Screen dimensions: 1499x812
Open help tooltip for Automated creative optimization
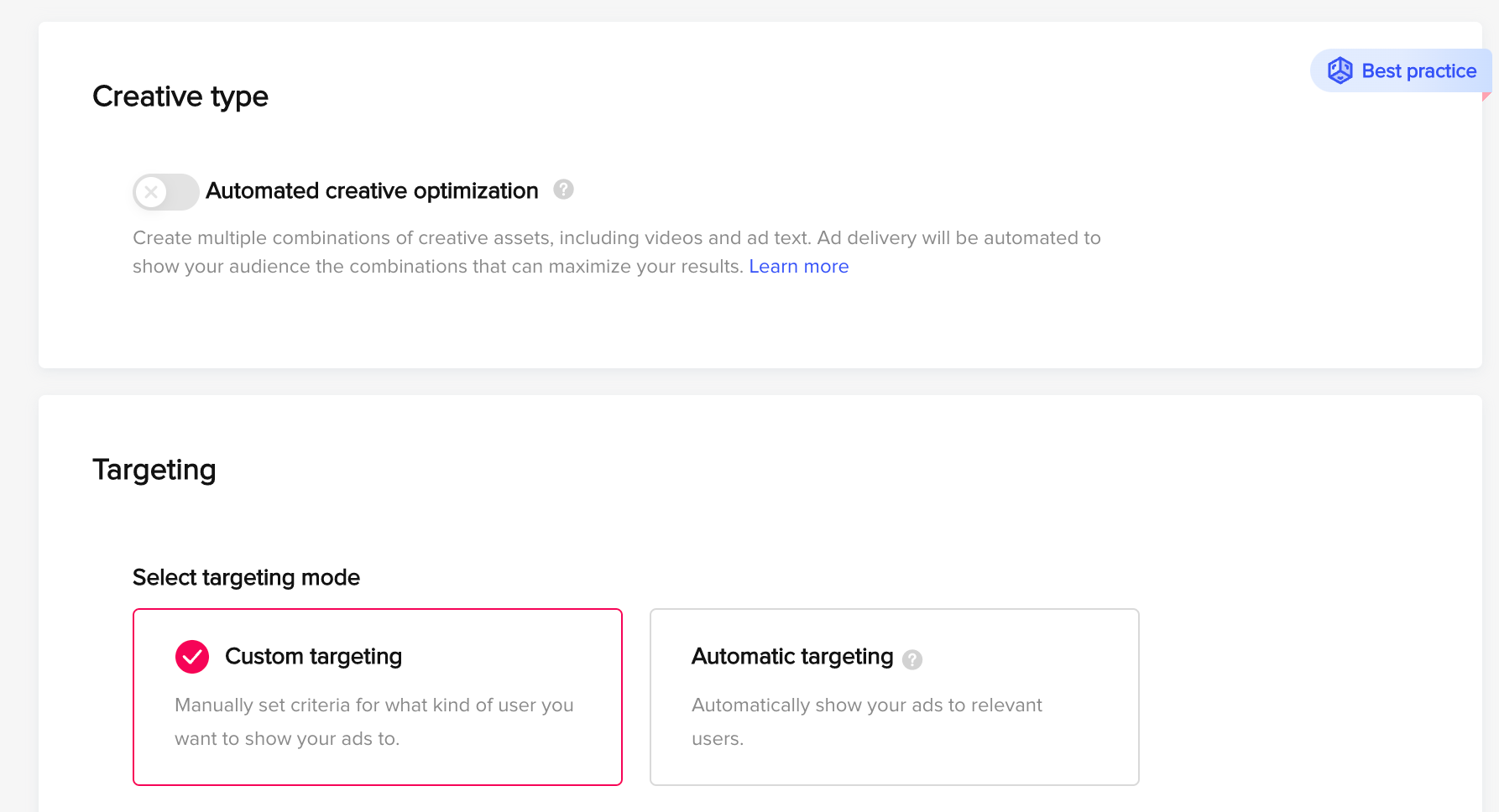pyautogui.click(x=564, y=190)
